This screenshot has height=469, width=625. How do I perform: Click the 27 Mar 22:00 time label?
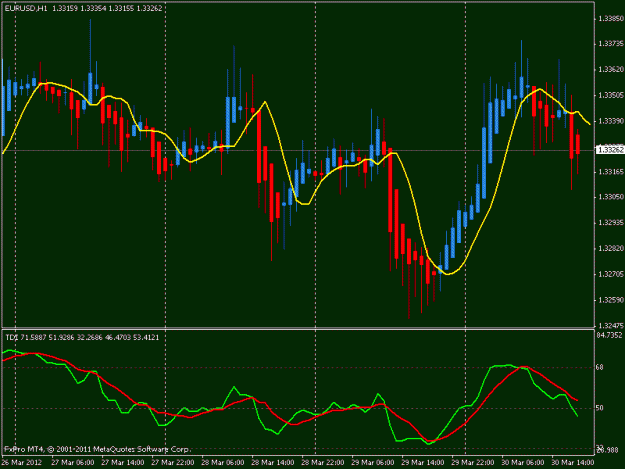pos(173,463)
